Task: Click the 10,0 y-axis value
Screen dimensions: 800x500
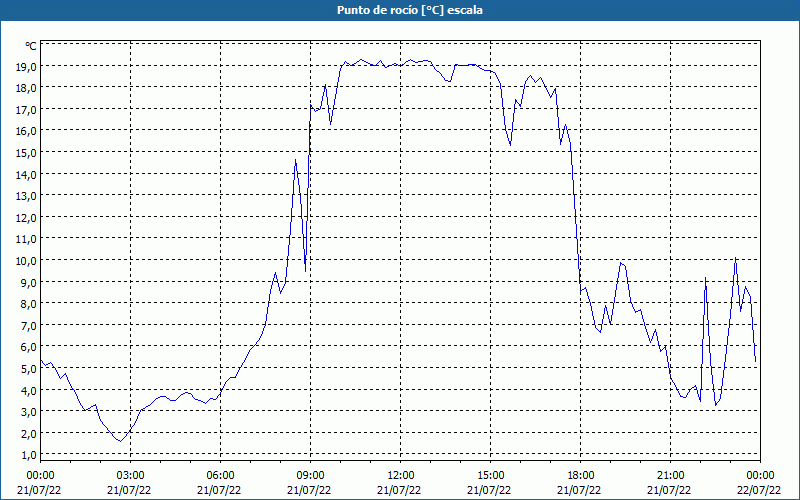Action: 27,261
